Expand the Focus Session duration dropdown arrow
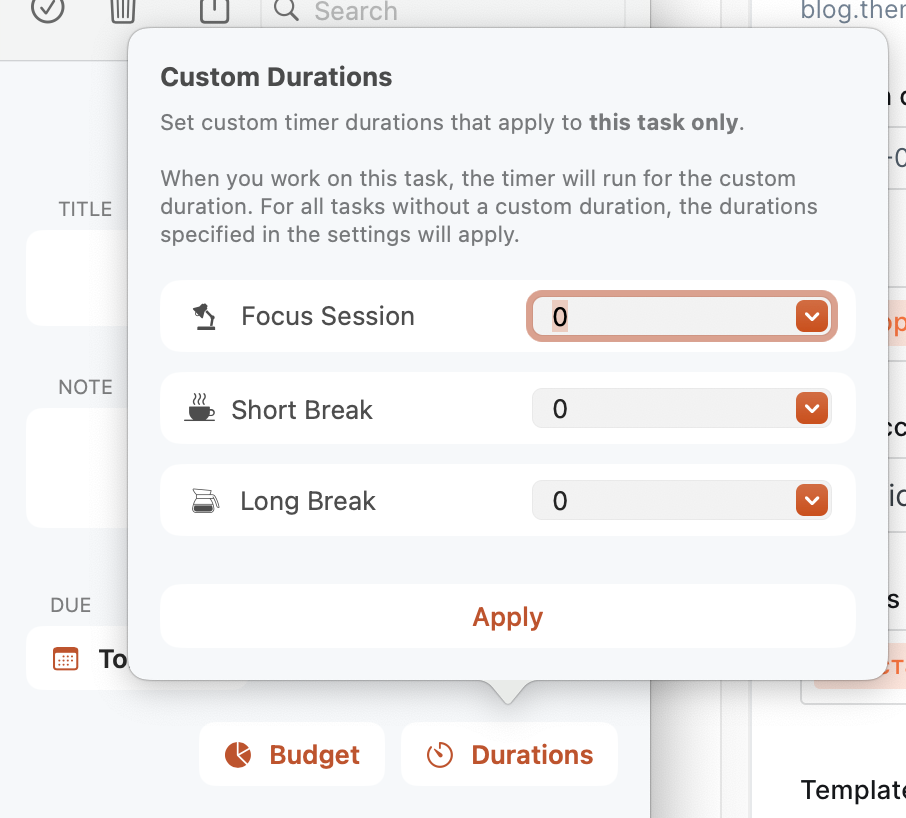The height and width of the screenshot is (818, 906). 811,317
